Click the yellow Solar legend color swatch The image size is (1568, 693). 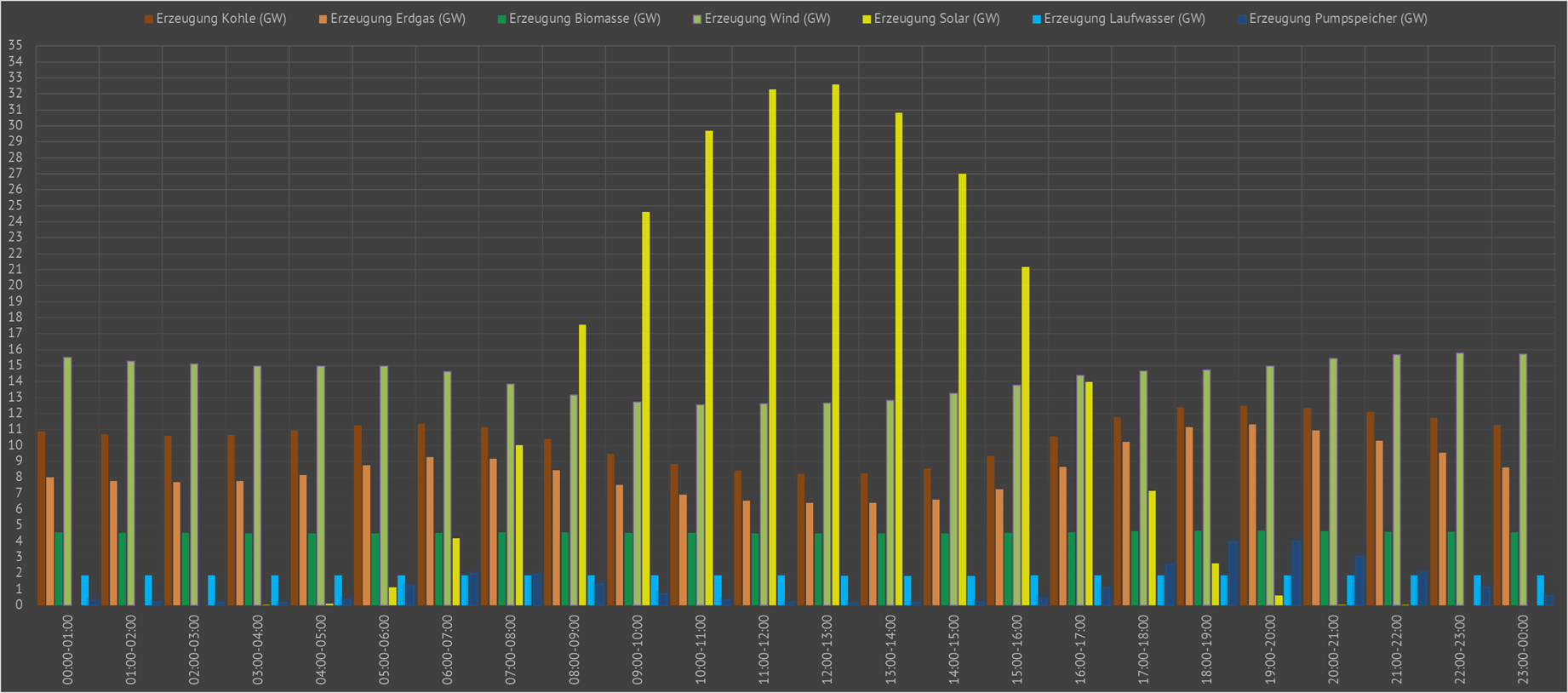[867, 19]
